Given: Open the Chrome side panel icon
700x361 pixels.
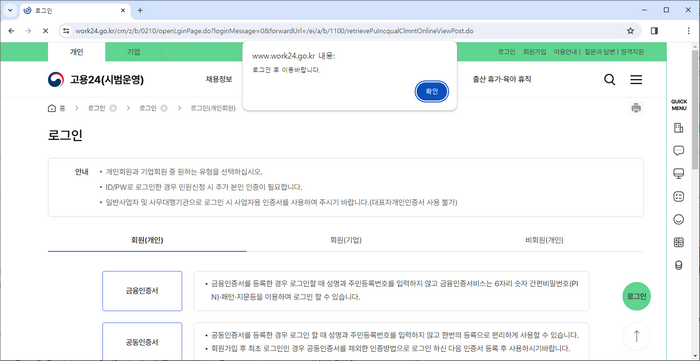Looking at the screenshot, I should click(654, 31).
